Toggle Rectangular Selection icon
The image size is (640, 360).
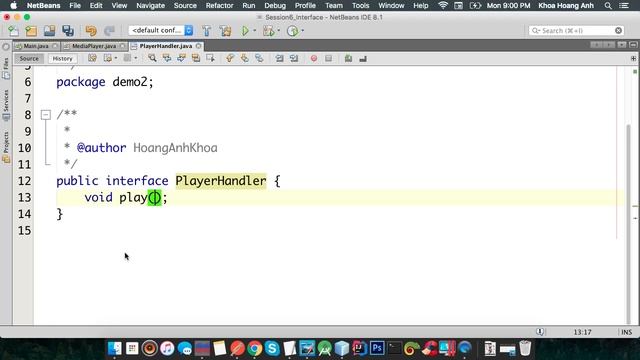click(211, 58)
